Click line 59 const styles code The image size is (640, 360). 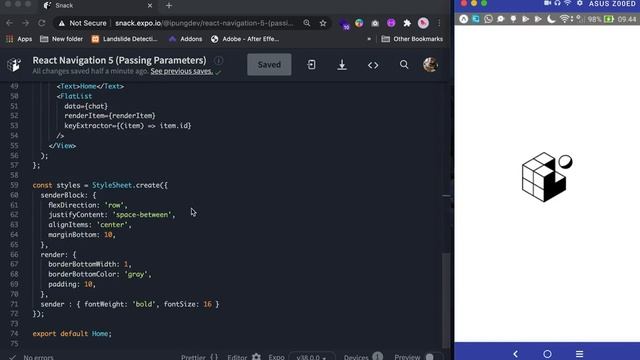pos(100,185)
